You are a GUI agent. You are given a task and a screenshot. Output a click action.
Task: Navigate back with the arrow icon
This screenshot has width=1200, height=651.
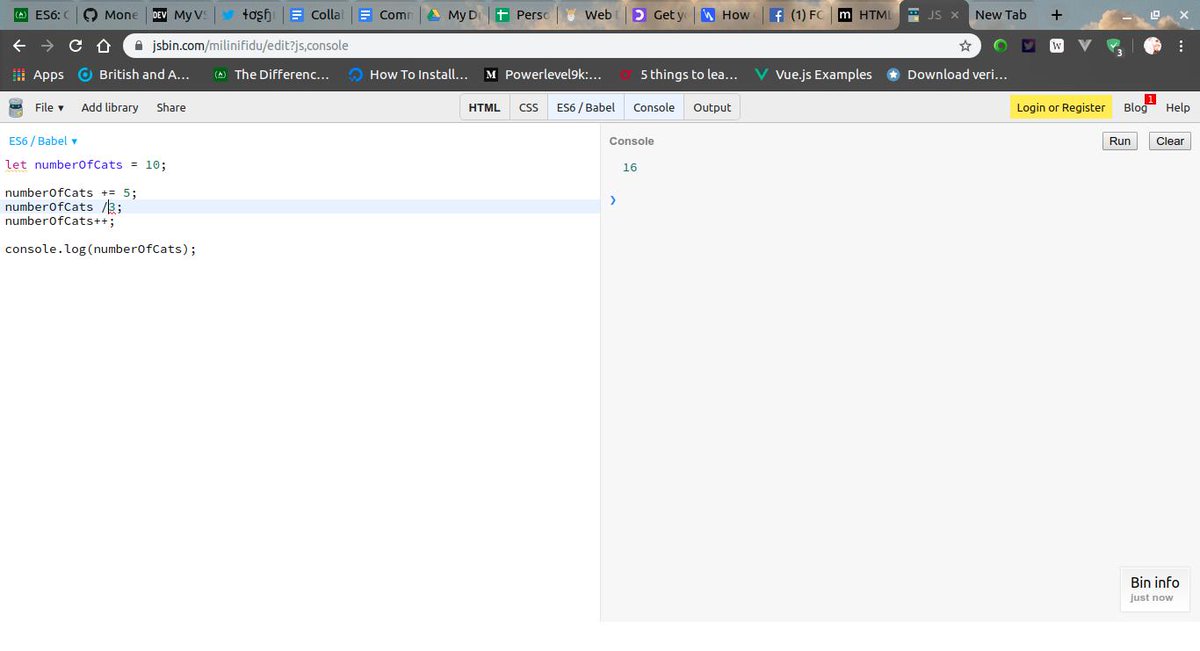[18, 44]
